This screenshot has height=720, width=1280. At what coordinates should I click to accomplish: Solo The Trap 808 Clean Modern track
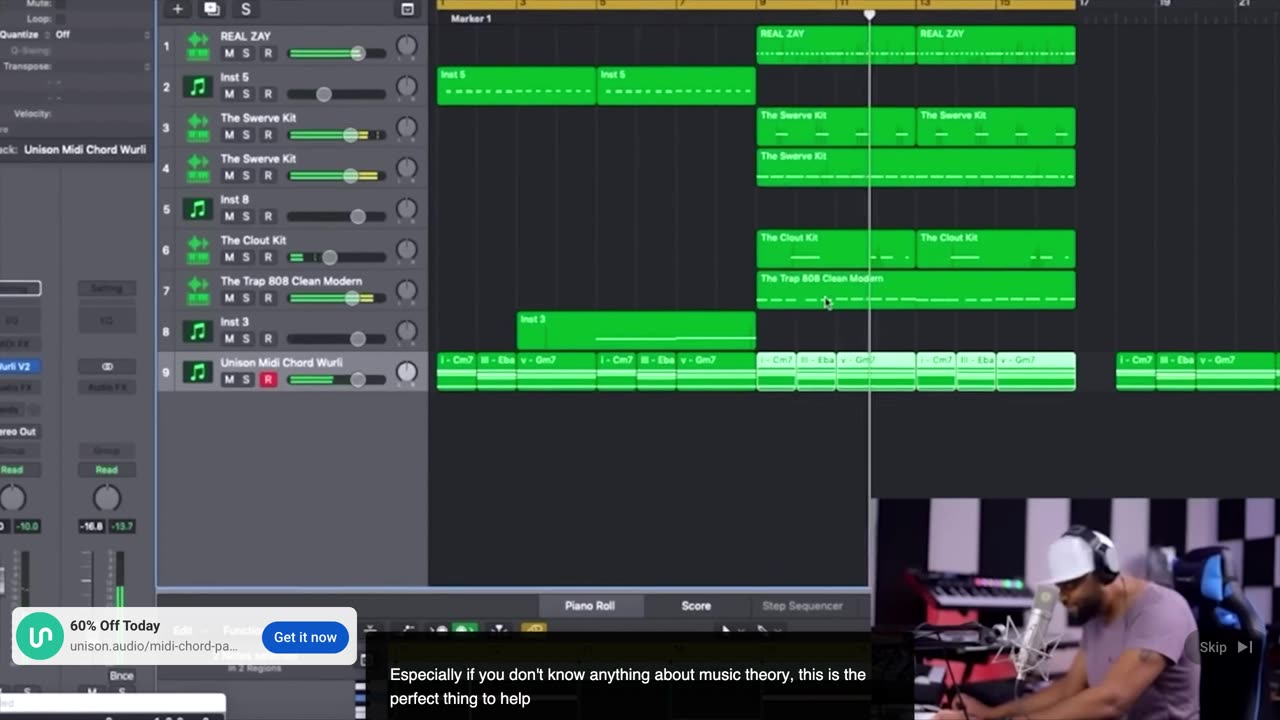pos(246,298)
